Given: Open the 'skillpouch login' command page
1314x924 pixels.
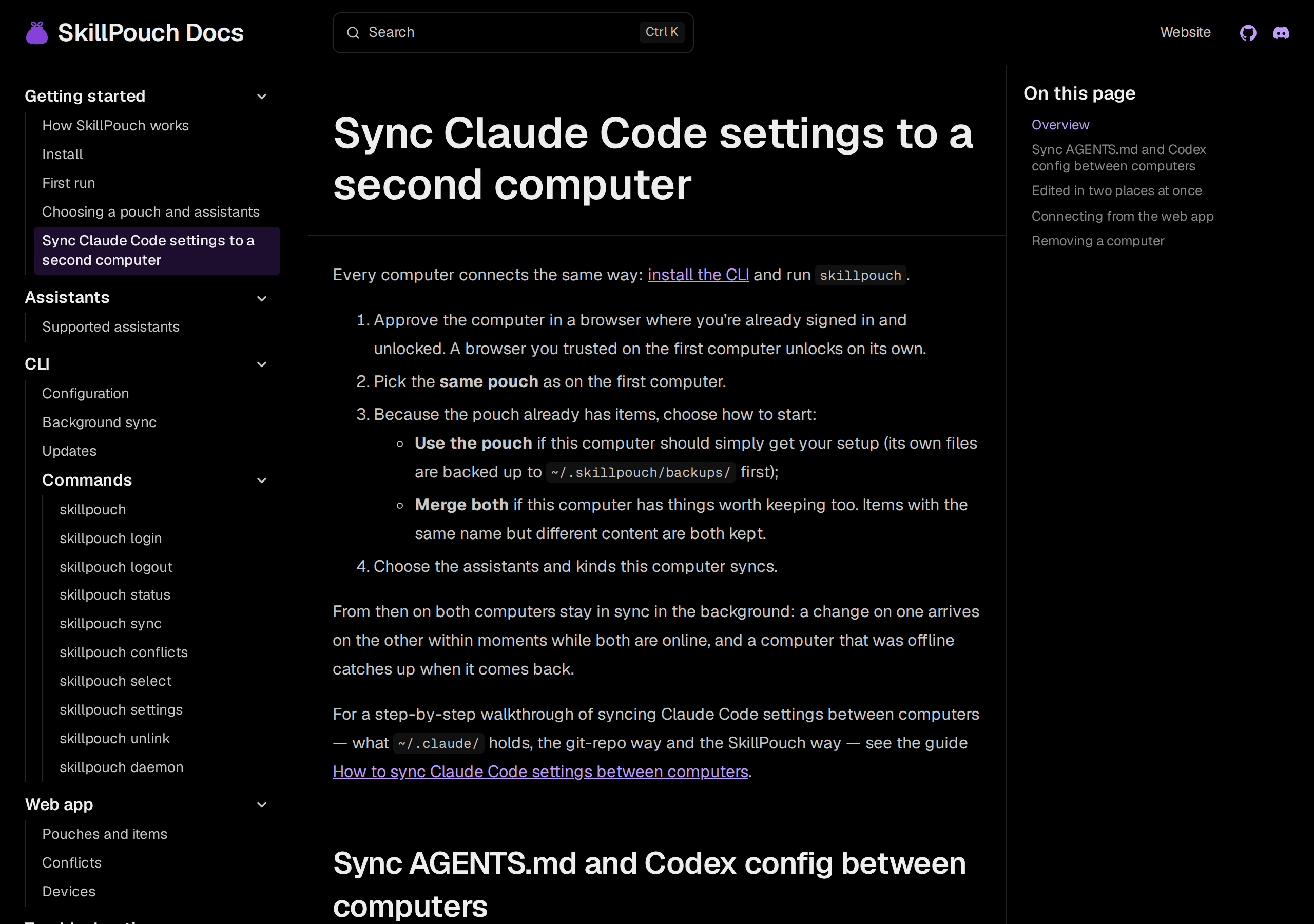Looking at the screenshot, I should click(x=111, y=538).
